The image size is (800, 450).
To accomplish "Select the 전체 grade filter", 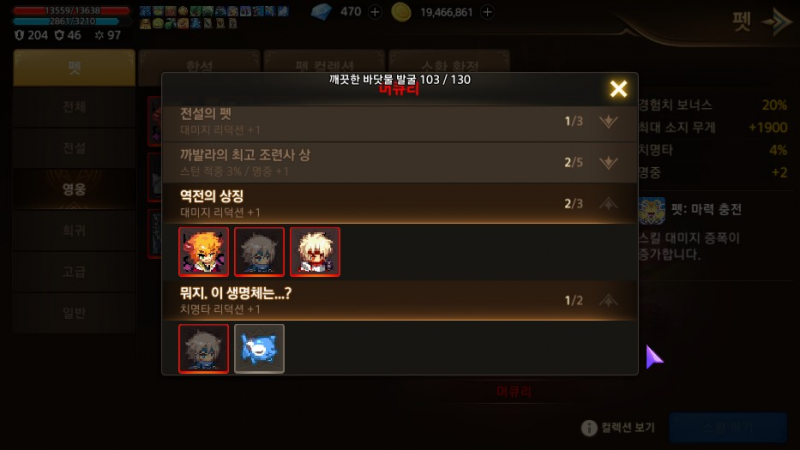I will click(x=74, y=107).
